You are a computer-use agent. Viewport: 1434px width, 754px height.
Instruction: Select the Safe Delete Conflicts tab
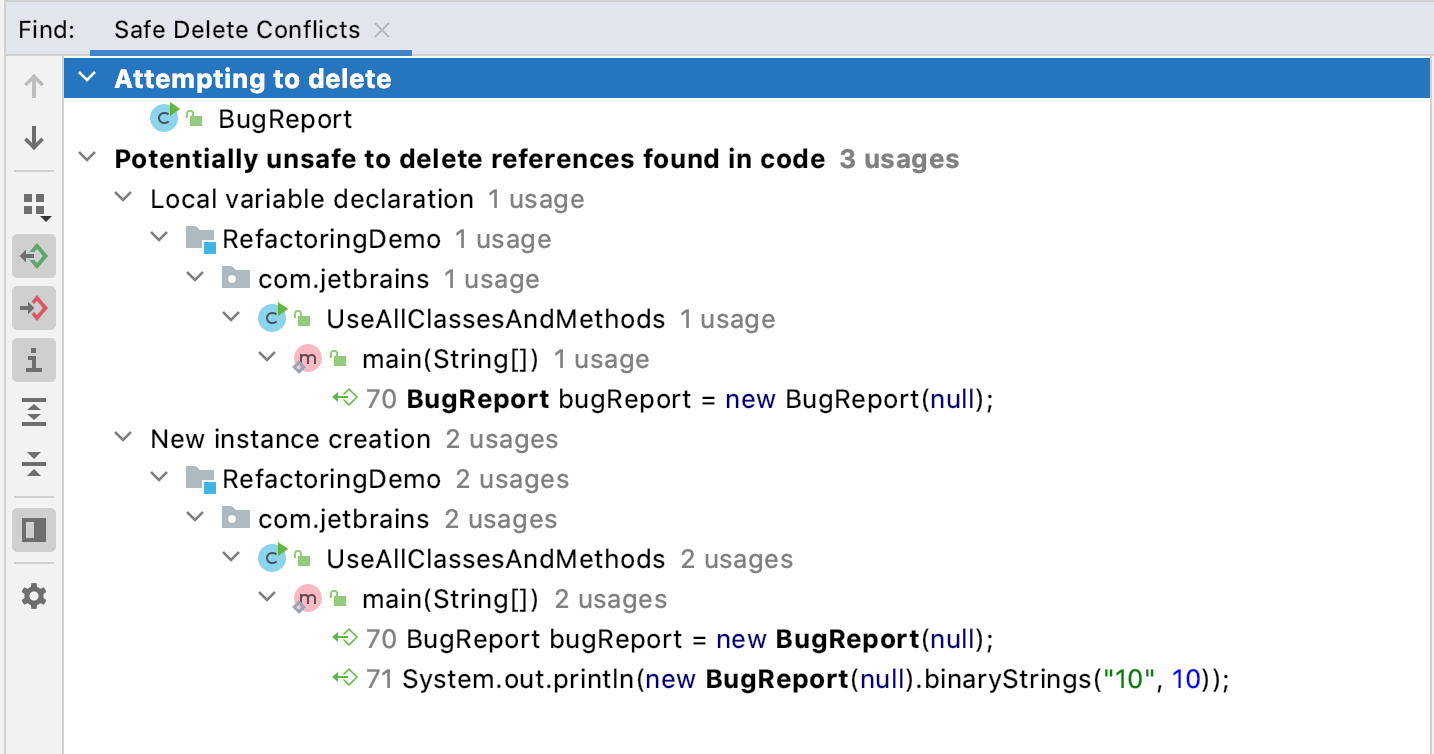click(x=237, y=30)
